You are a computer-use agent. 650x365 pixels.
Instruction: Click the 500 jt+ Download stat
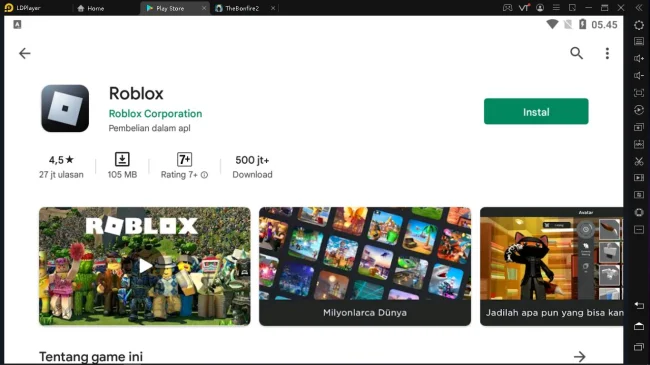tap(252, 167)
